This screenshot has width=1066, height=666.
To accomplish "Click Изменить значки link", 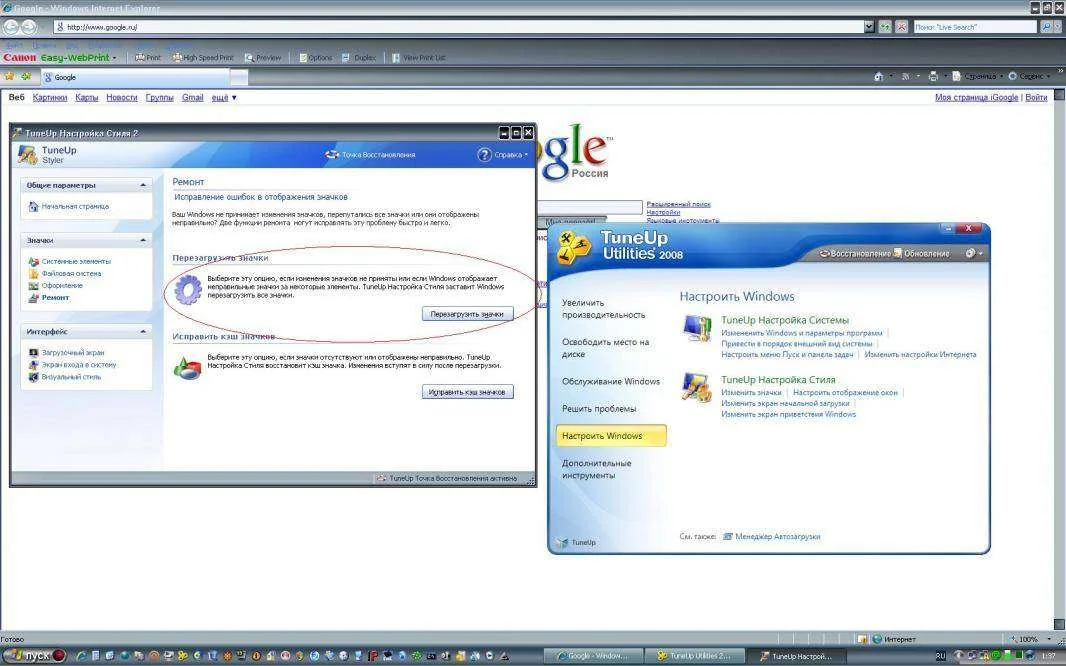I will coord(751,392).
